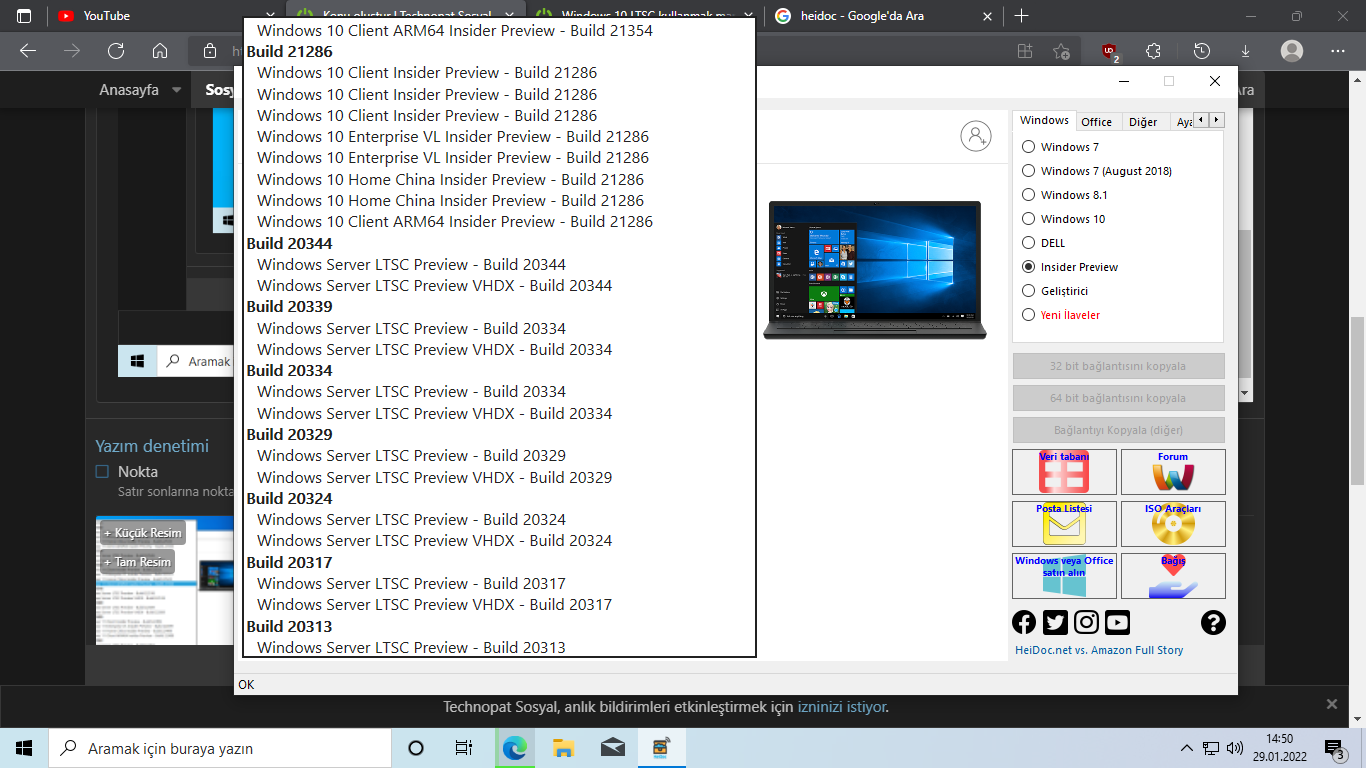The height and width of the screenshot is (768, 1366).
Task: Select the Windows 10 radio button
Action: (x=1028, y=219)
